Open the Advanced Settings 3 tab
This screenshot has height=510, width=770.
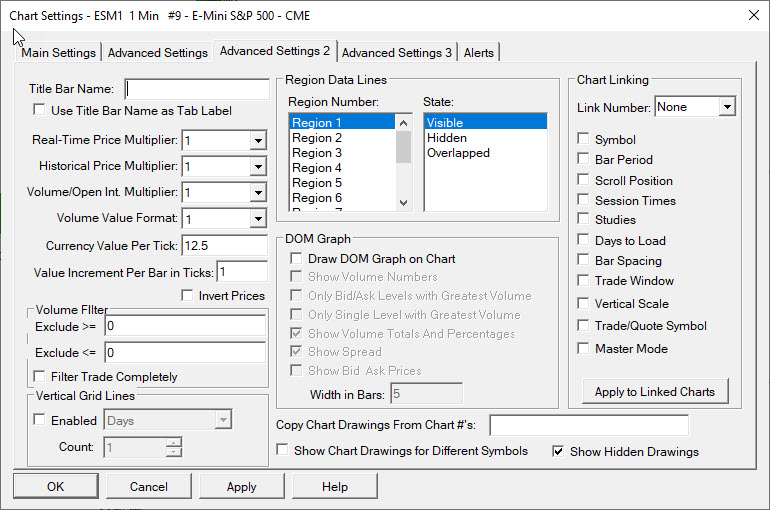coord(397,53)
